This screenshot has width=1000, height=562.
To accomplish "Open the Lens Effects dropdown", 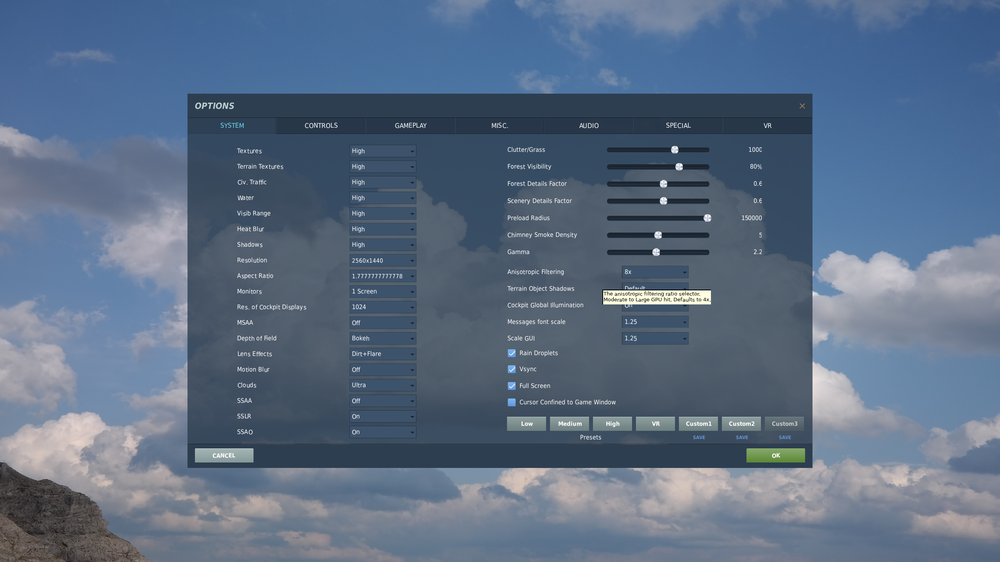I will (383, 354).
